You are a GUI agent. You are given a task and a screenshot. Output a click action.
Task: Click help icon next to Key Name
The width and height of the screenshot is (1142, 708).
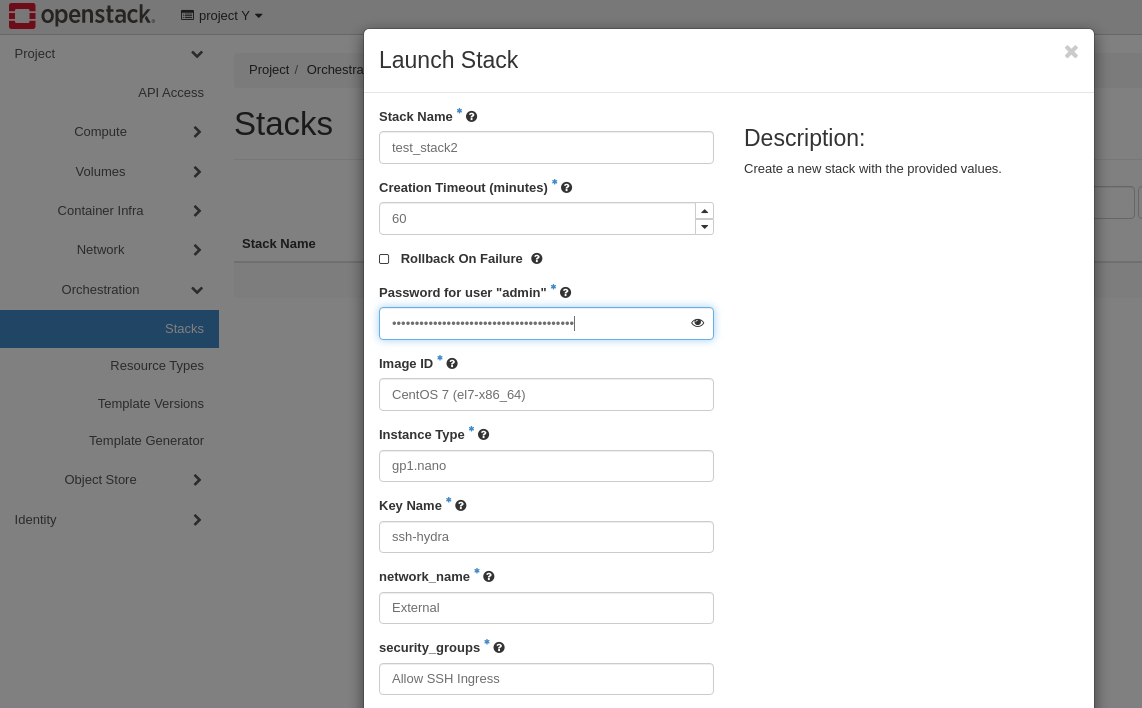461,506
